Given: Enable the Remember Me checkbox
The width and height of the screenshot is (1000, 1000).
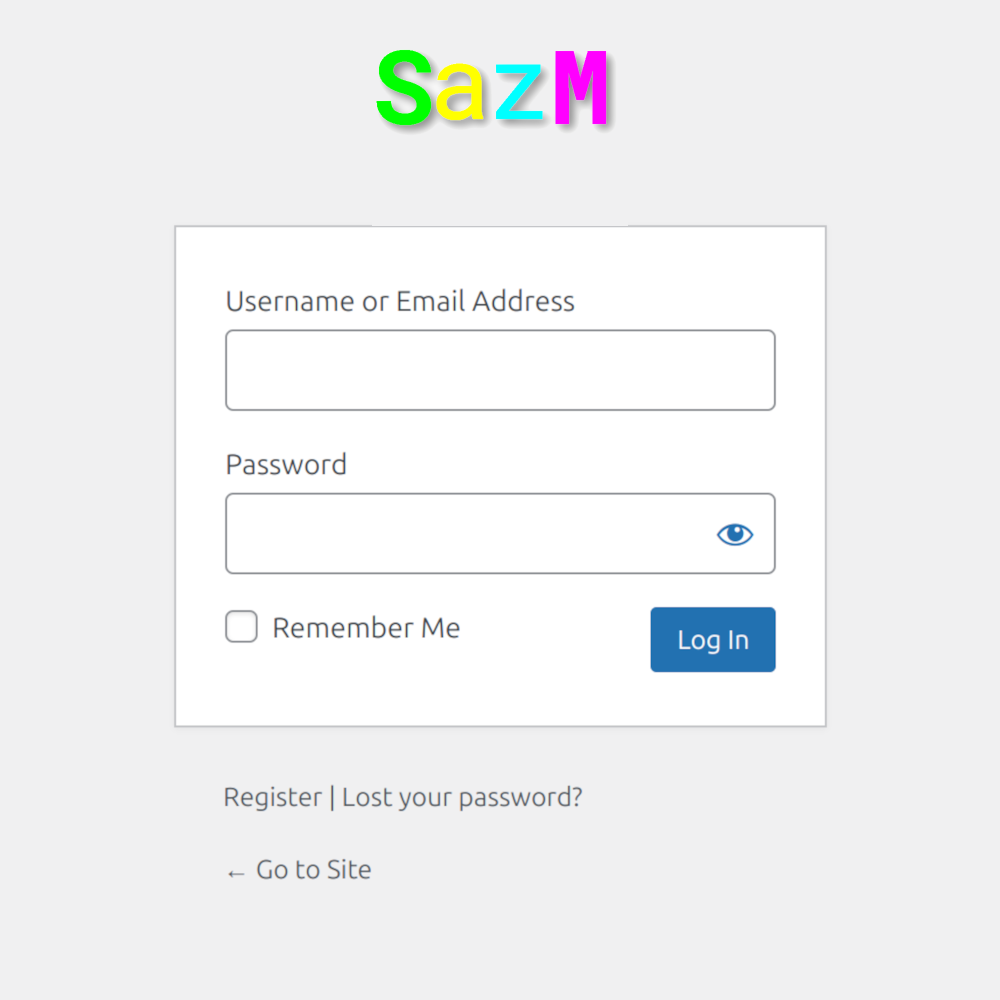Looking at the screenshot, I should click(241, 626).
